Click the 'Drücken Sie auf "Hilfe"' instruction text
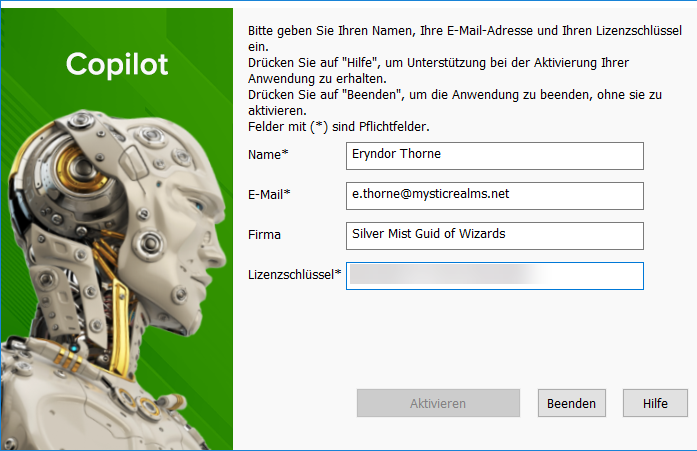Image resolution: width=697 pixels, height=451 pixels. pyautogui.click(x=438, y=70)
